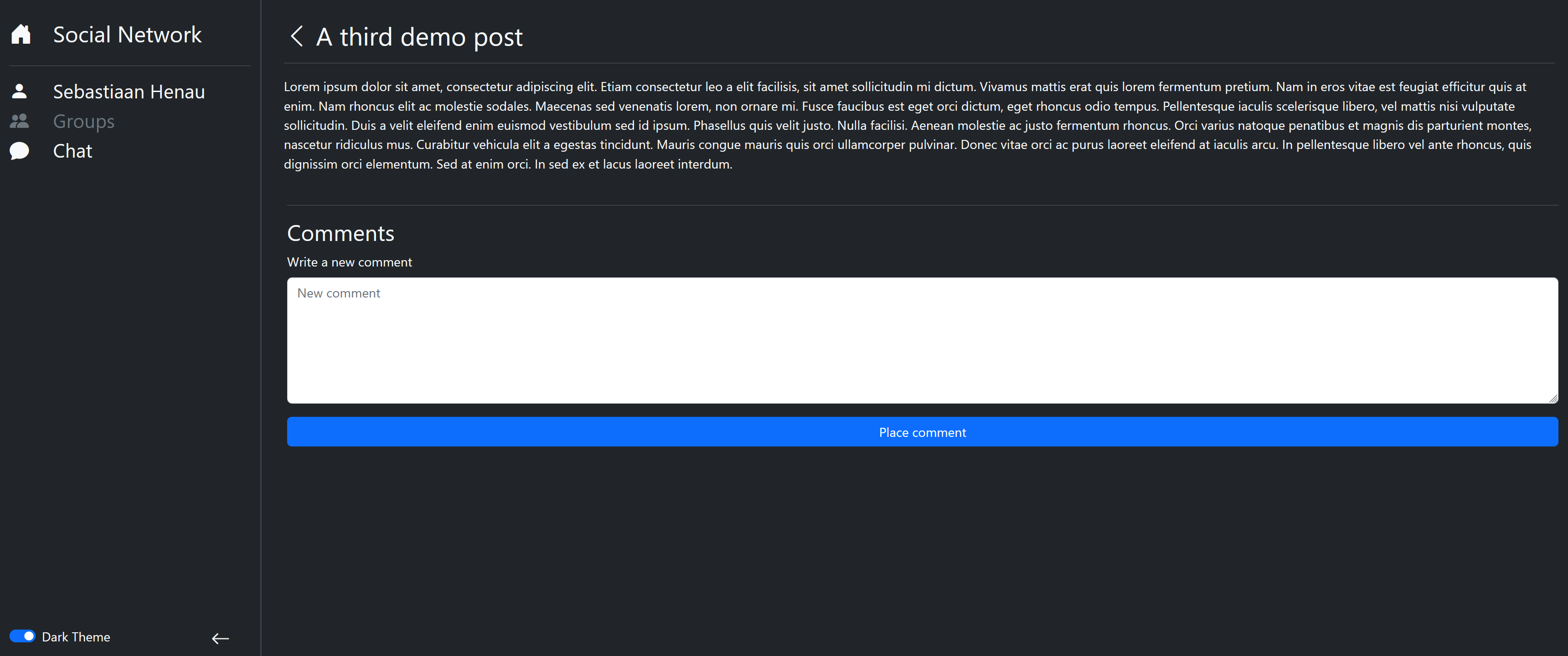The width and height of the screenshot is (1568, 656).
Task: Click the comment box resize handle
Action: (x=1553, y=399)
